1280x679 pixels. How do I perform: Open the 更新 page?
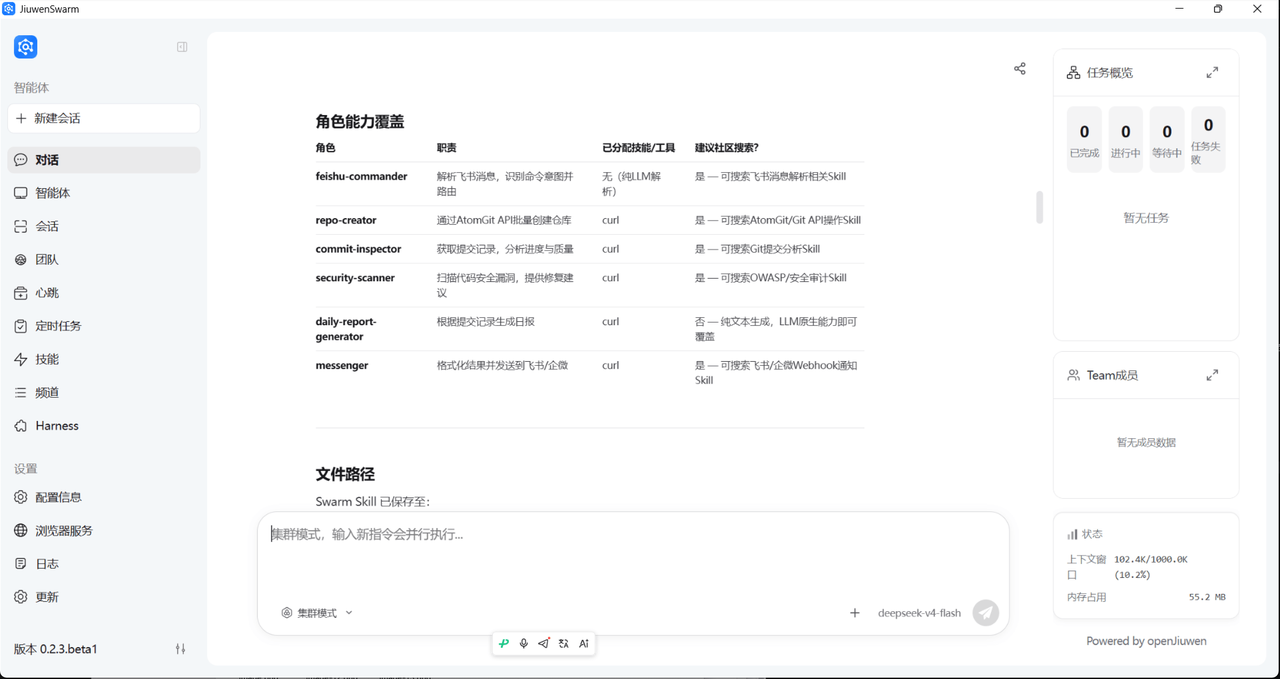[104, 597]
